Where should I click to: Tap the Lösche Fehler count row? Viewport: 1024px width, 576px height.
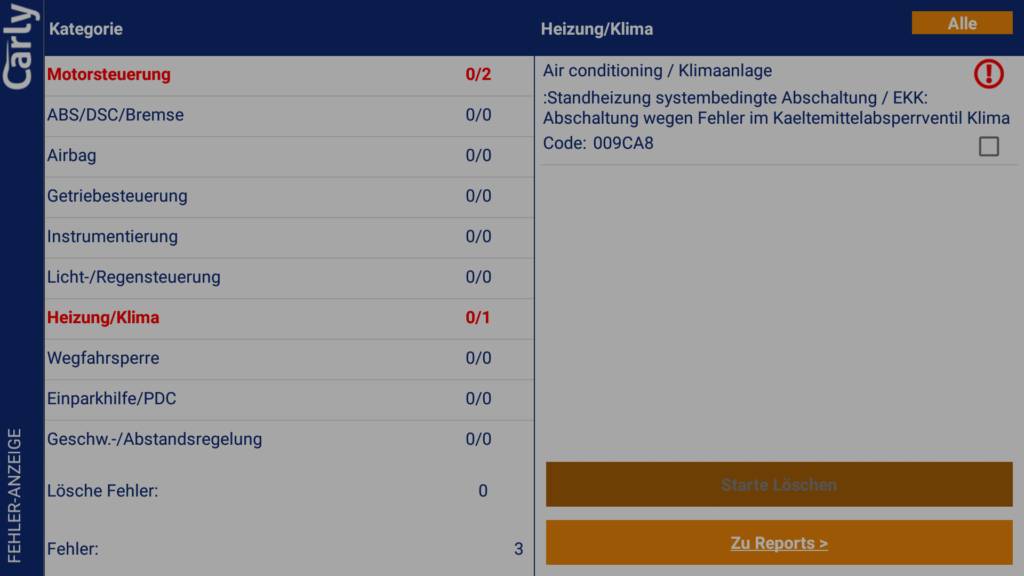pyautogui.click(x=285, y=491)
